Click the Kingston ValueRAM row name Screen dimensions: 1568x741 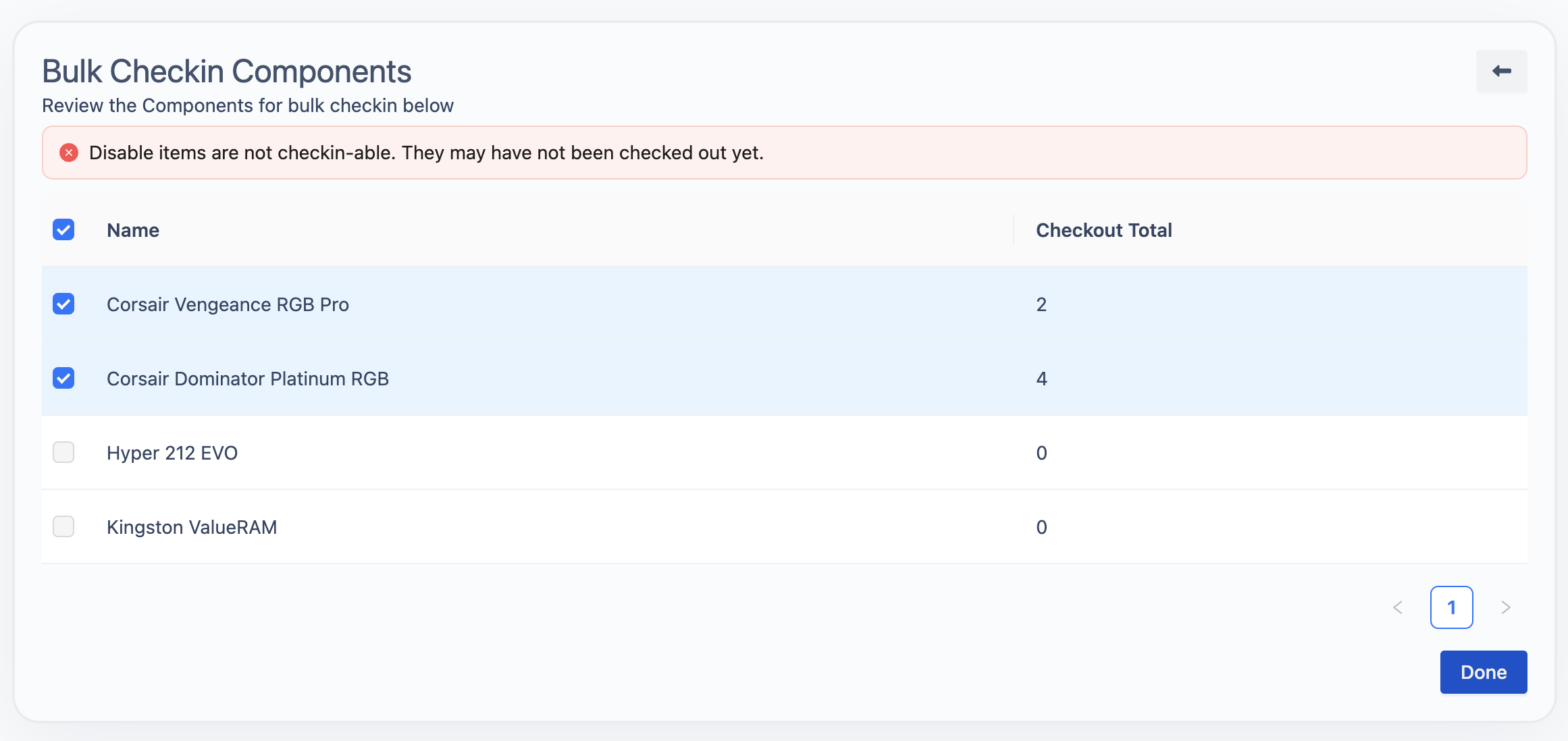tap(192, 527)
